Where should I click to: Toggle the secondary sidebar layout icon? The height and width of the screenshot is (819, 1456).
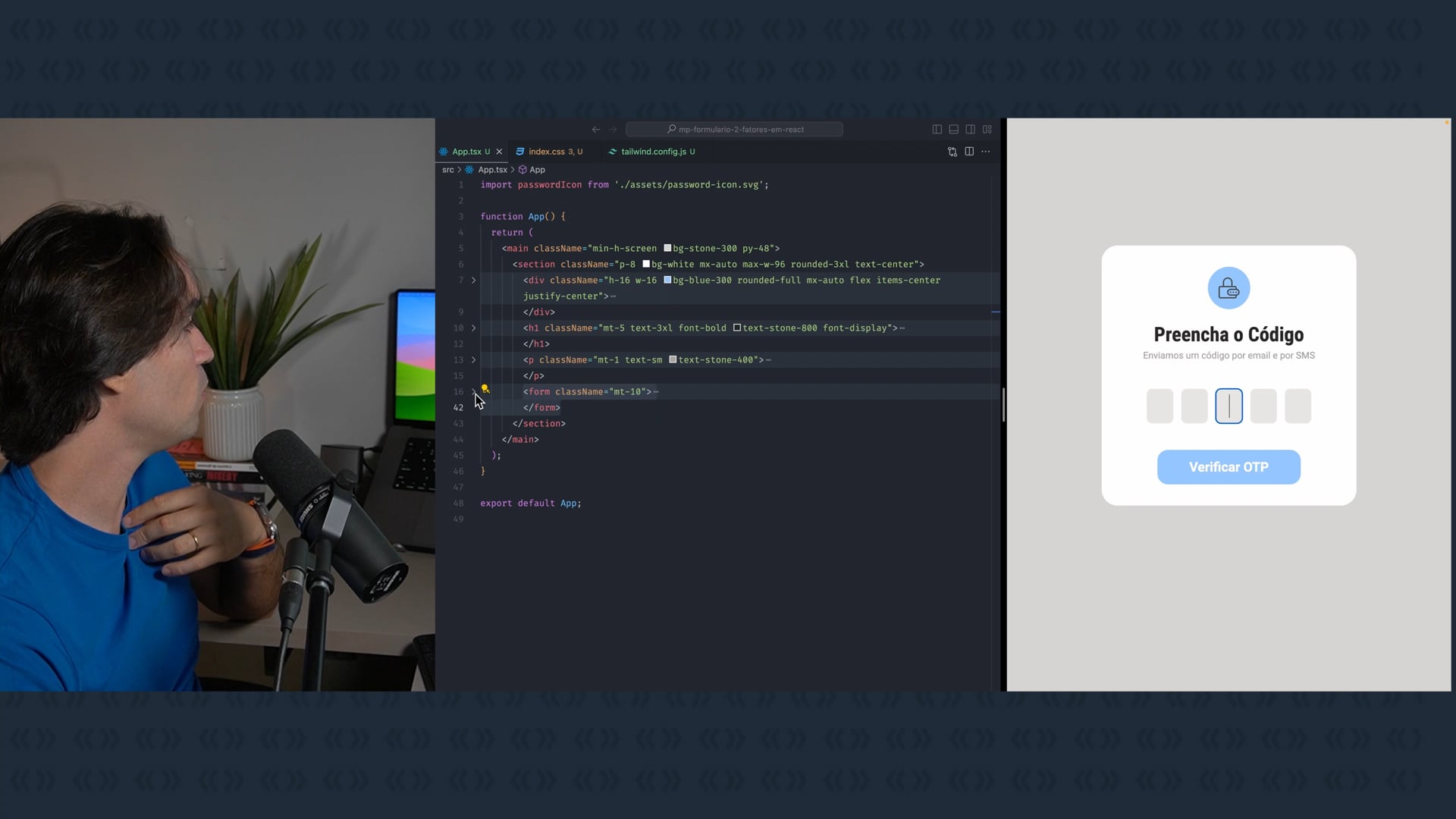click(x=970, y=130)
